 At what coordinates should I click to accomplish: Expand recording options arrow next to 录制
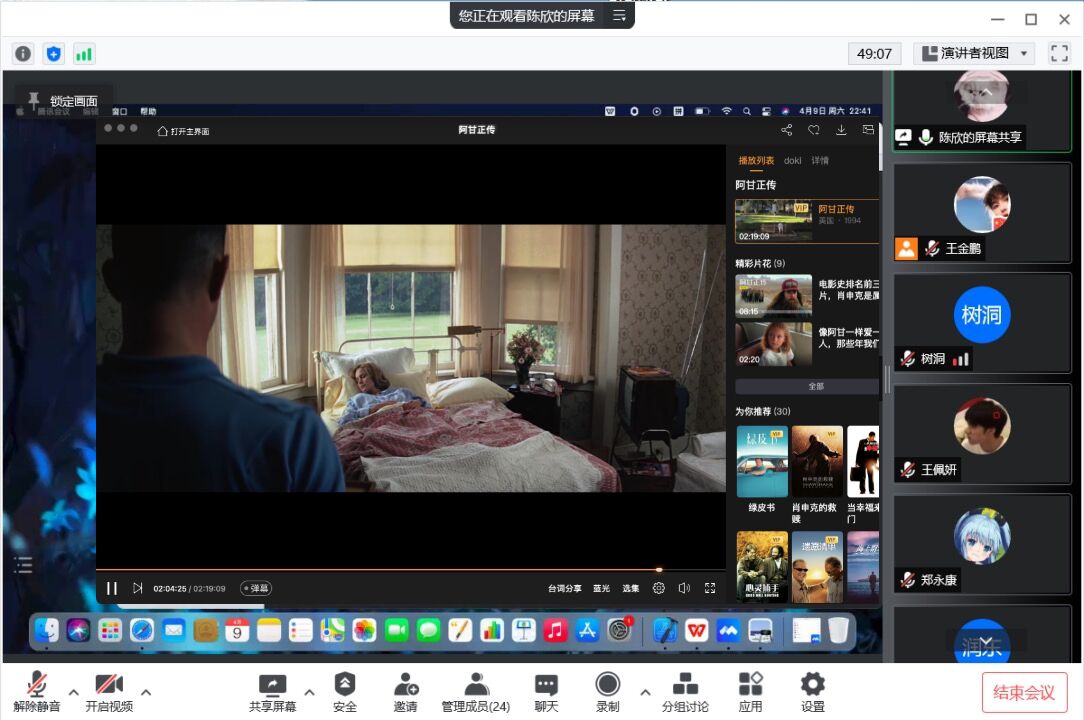tap(645, 692)
